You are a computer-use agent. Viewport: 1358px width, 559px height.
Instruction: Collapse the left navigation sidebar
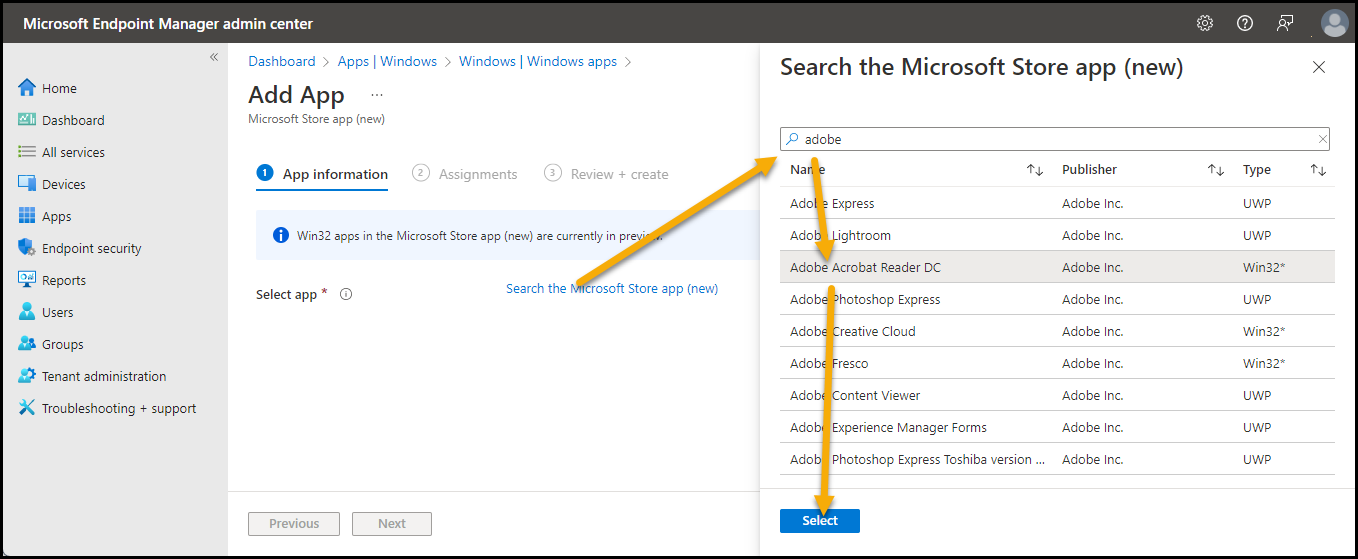point(214,57)
